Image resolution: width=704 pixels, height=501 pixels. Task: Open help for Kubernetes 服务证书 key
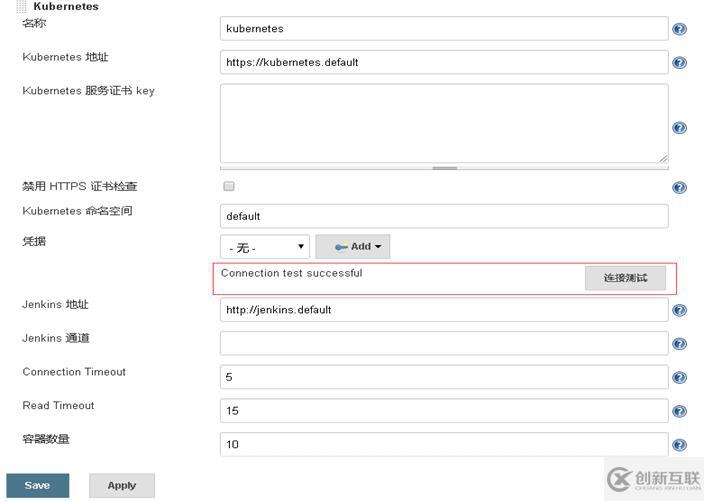pos(679,128)
